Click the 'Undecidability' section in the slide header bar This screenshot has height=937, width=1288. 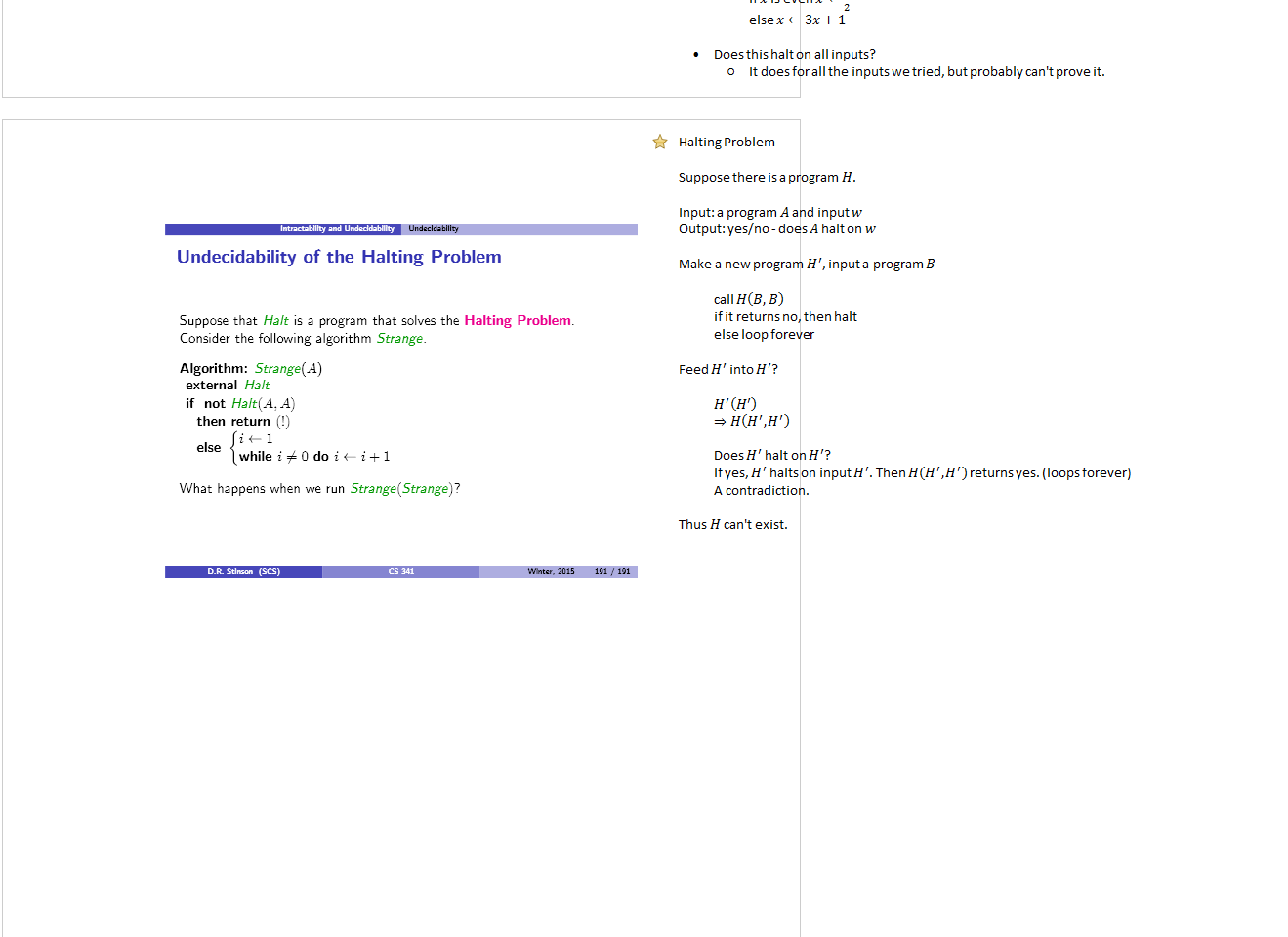tap(434, 229)
